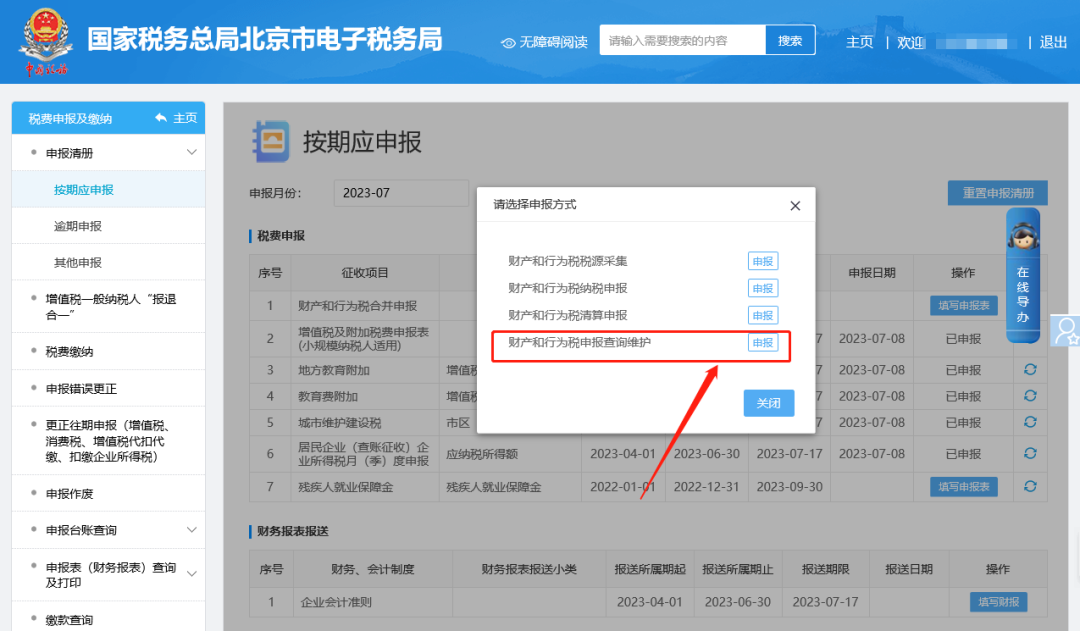Screen dimensions: 1080x631
Task: Click the refresh icon for 城市维护建设税 row
Action: 1029,423
